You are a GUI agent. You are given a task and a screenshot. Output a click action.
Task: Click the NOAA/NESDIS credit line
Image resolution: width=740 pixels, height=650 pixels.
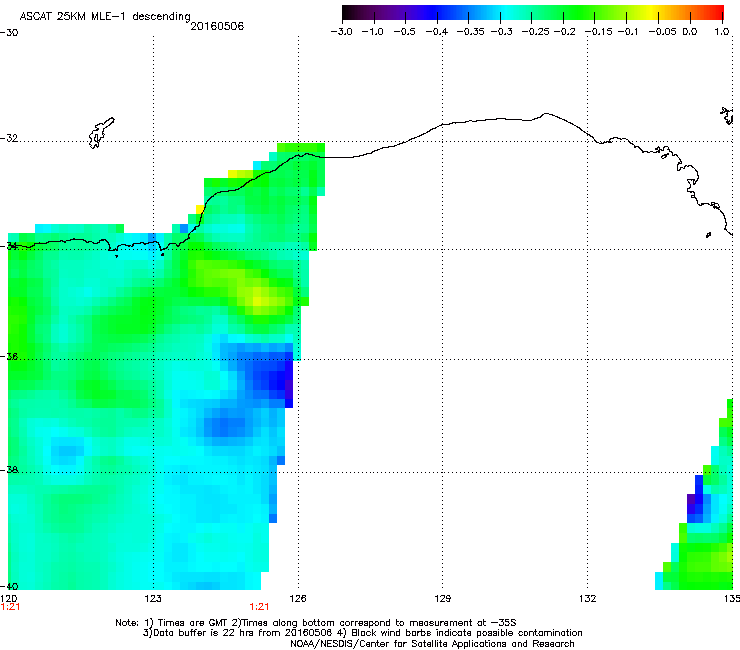tap(432, 644)
